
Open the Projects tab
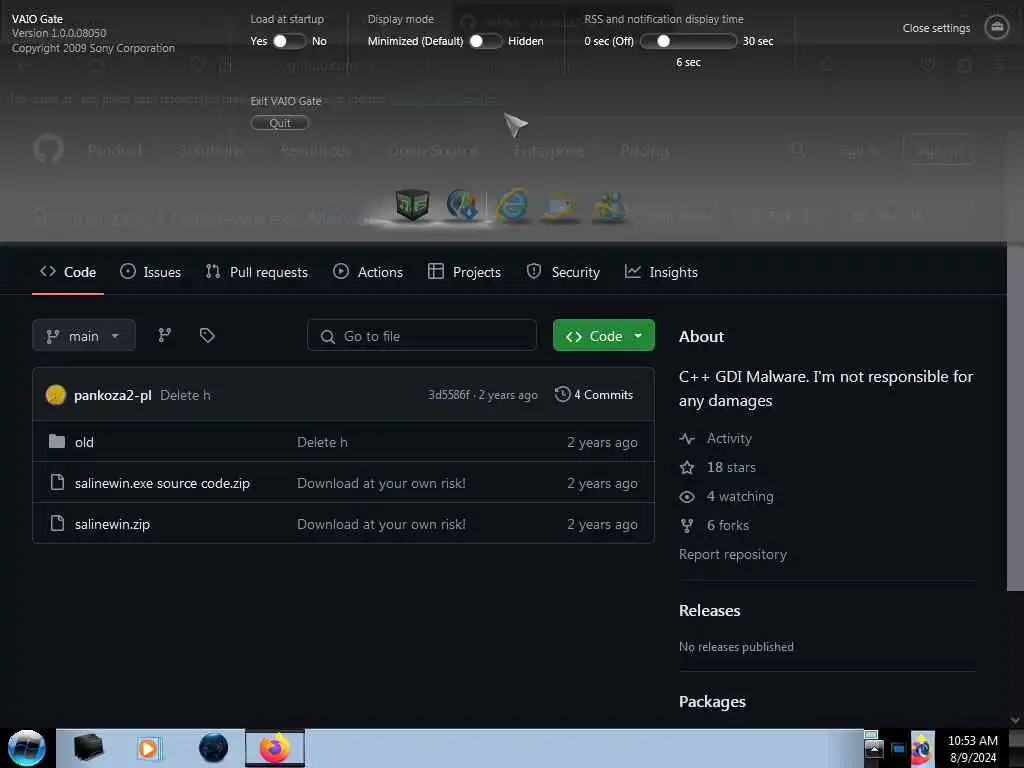(x=464, y=272)
